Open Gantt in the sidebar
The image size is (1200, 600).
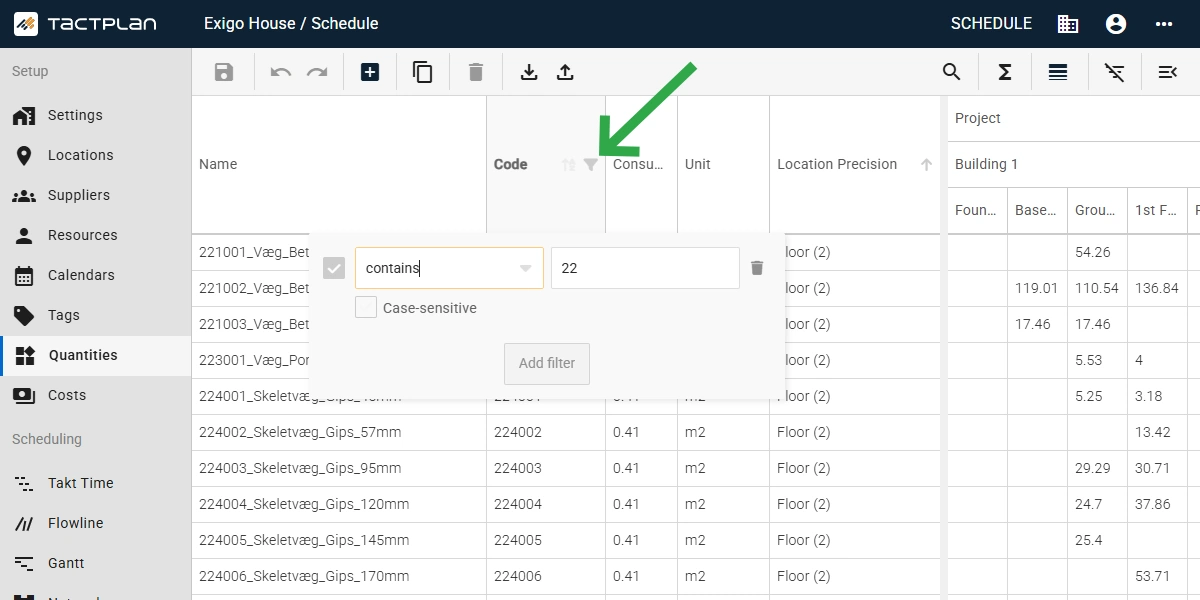(95, 563)
